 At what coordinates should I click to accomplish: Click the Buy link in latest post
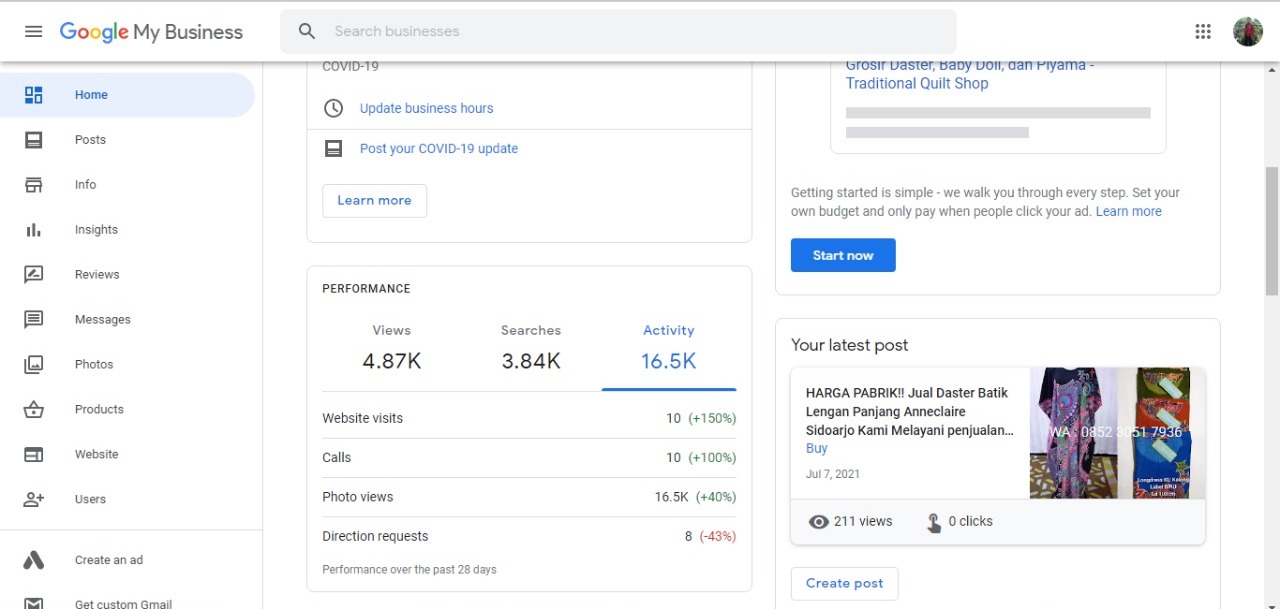[816, 448]
